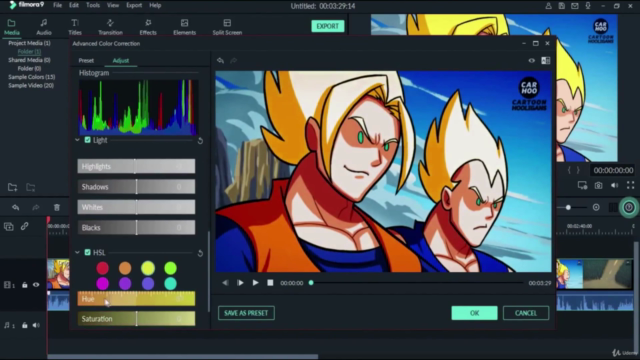640x360 pixels.
Task: Click the undo arrow in color correction
Action: pyautogui.click(x=220, y=60)
